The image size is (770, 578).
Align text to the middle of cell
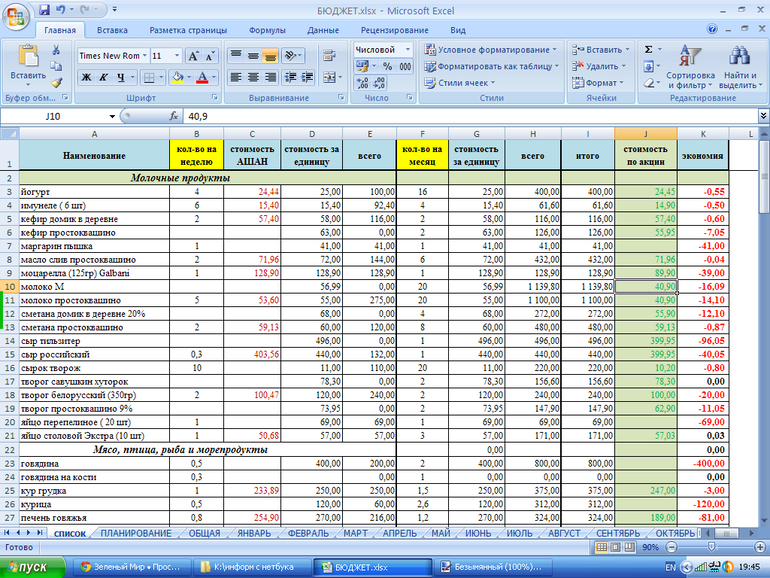253,55
